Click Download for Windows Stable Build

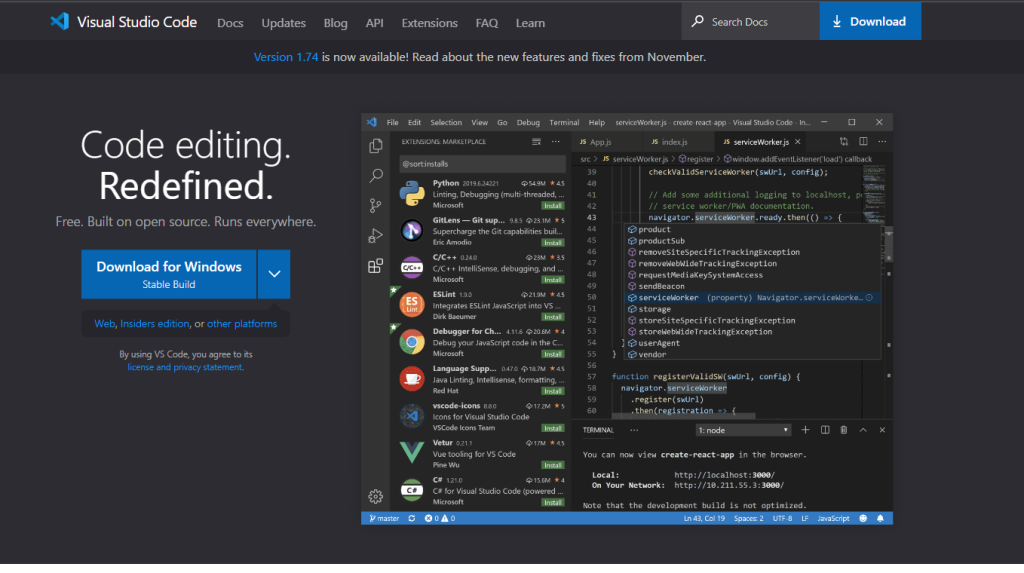coord(168,274)
